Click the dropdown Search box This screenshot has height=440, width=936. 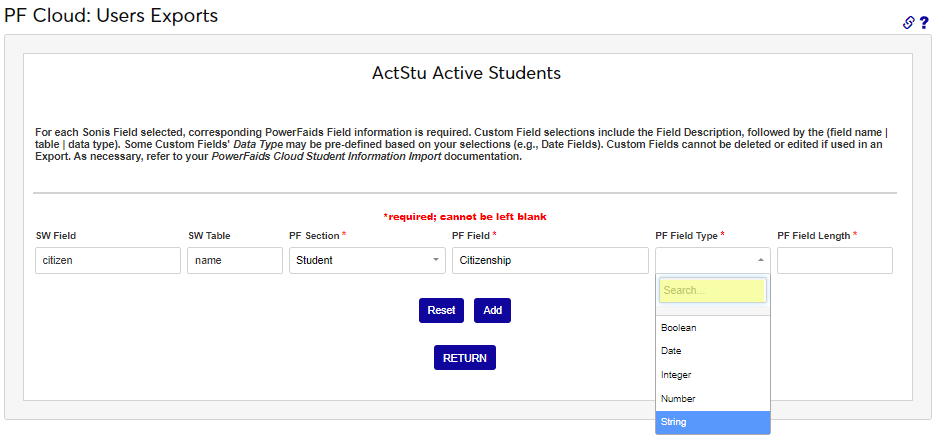(x=712, y=290)
